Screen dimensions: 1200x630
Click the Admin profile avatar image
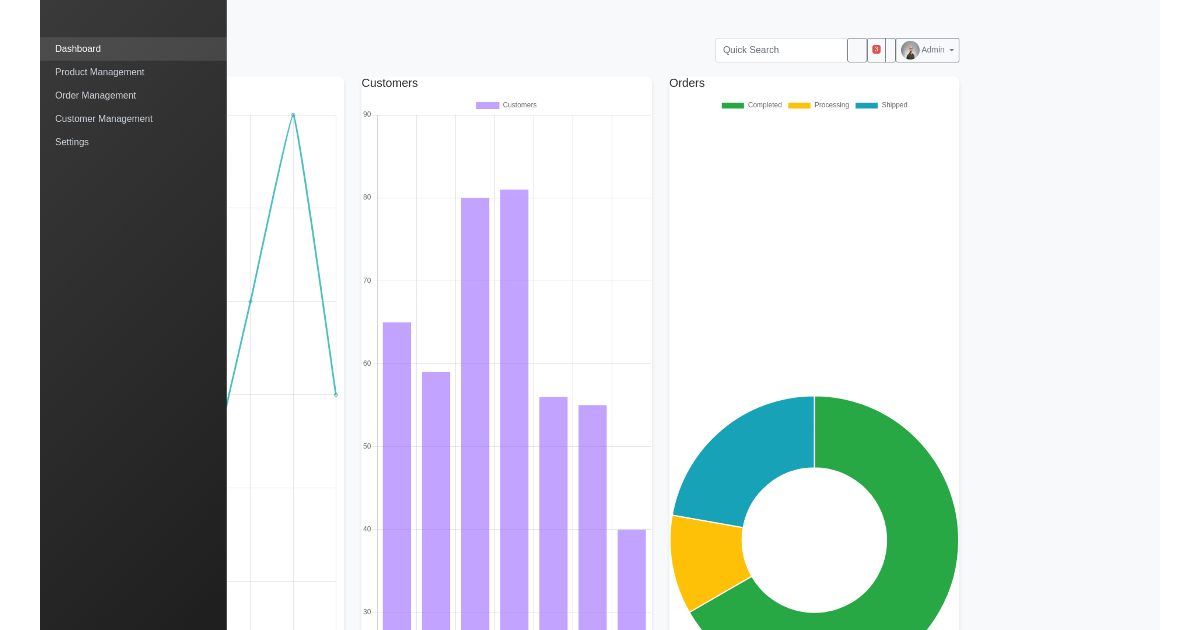910,50
